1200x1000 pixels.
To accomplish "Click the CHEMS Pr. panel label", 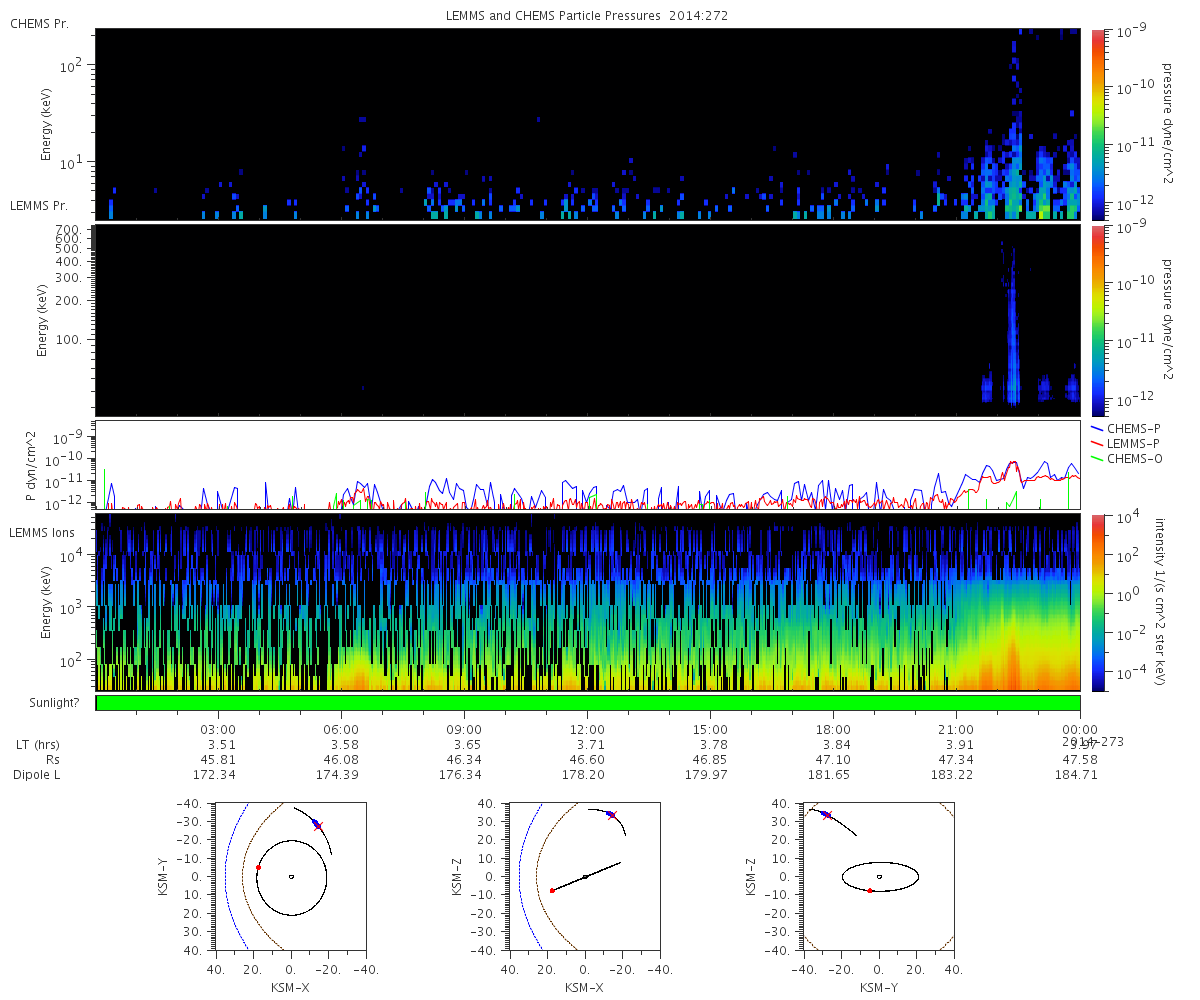I will 39,23.
